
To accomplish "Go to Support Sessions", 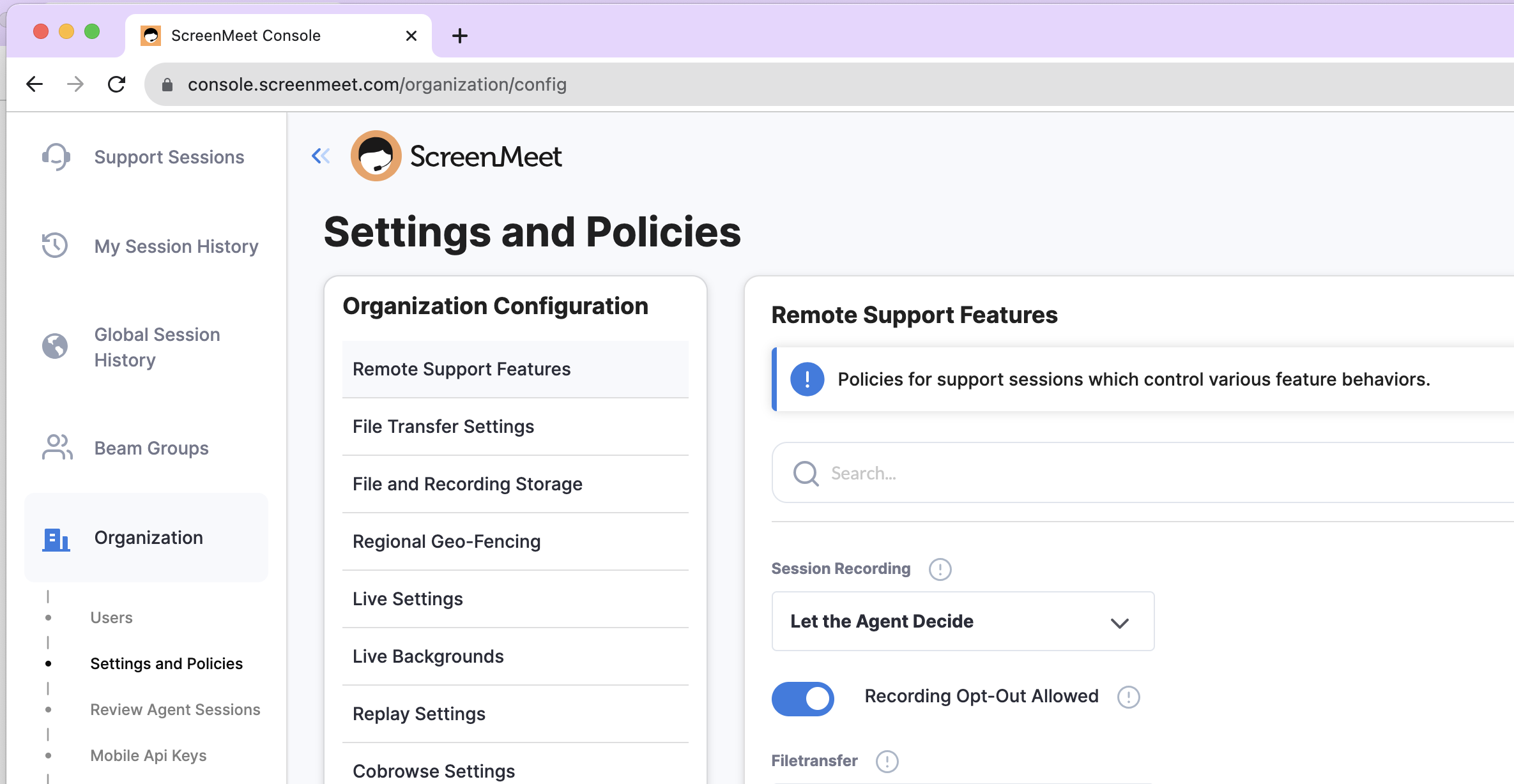I will coord(169,157).
